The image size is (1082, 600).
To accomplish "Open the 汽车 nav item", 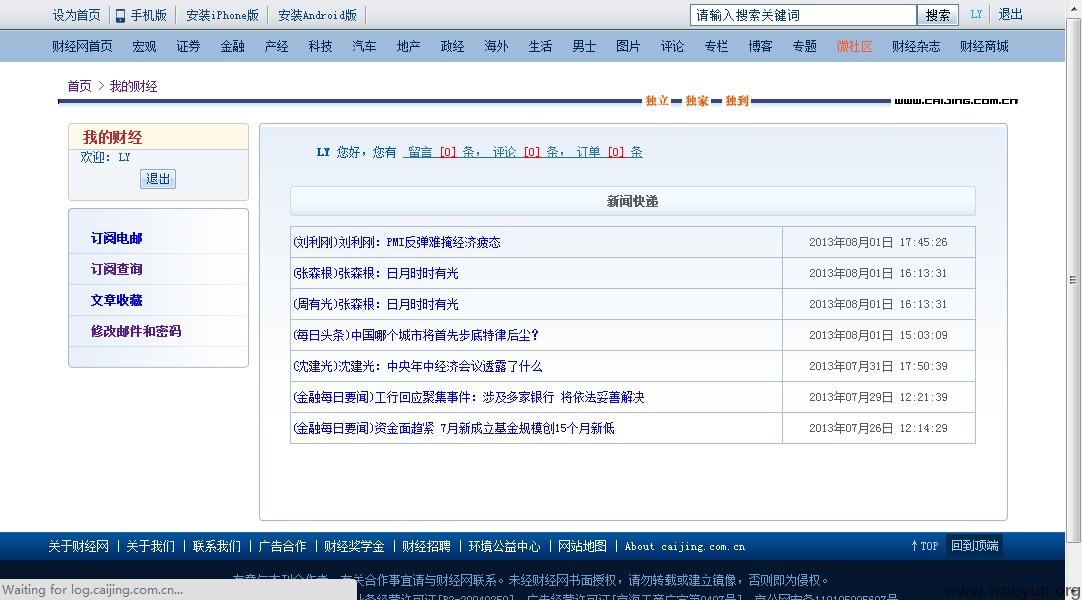I will point(364,46).
